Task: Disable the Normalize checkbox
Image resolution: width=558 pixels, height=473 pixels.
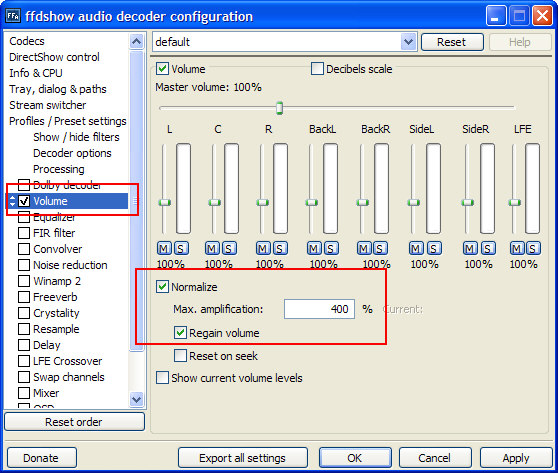Action: click(162, 287)
